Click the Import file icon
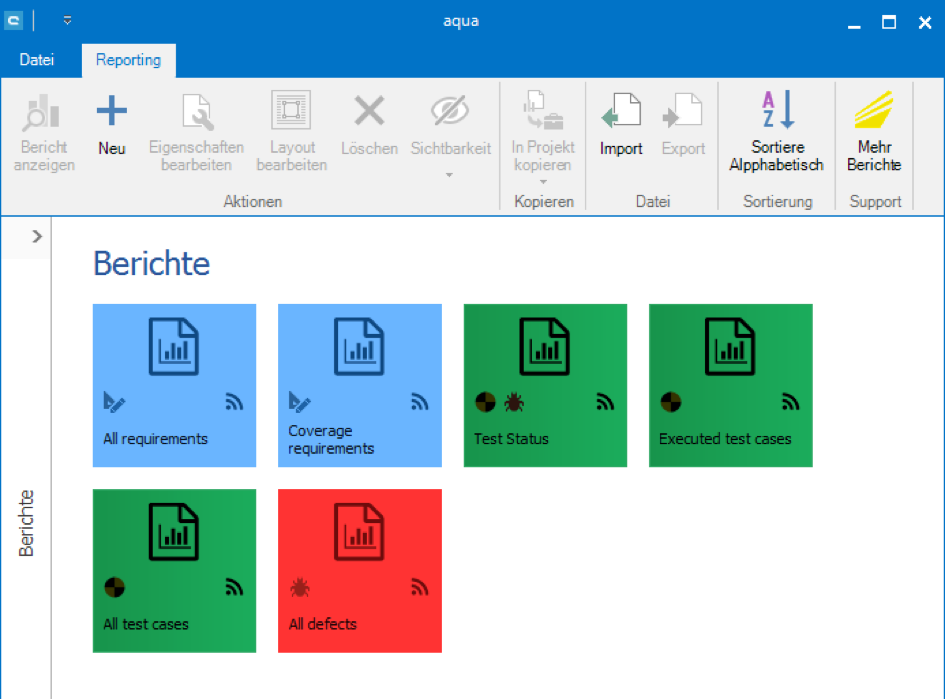 pyautogui.click(x=621, y=112)
